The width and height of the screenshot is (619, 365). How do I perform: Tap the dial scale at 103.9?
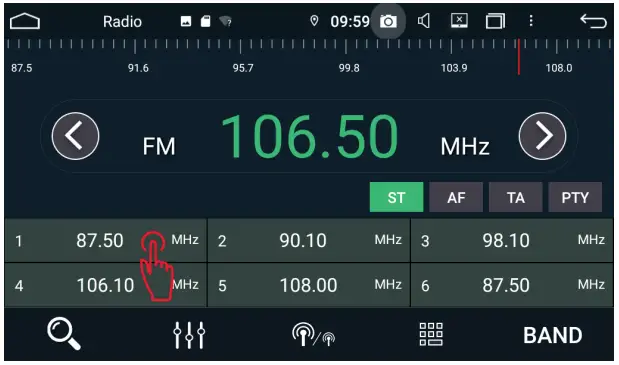pos(454,68)
